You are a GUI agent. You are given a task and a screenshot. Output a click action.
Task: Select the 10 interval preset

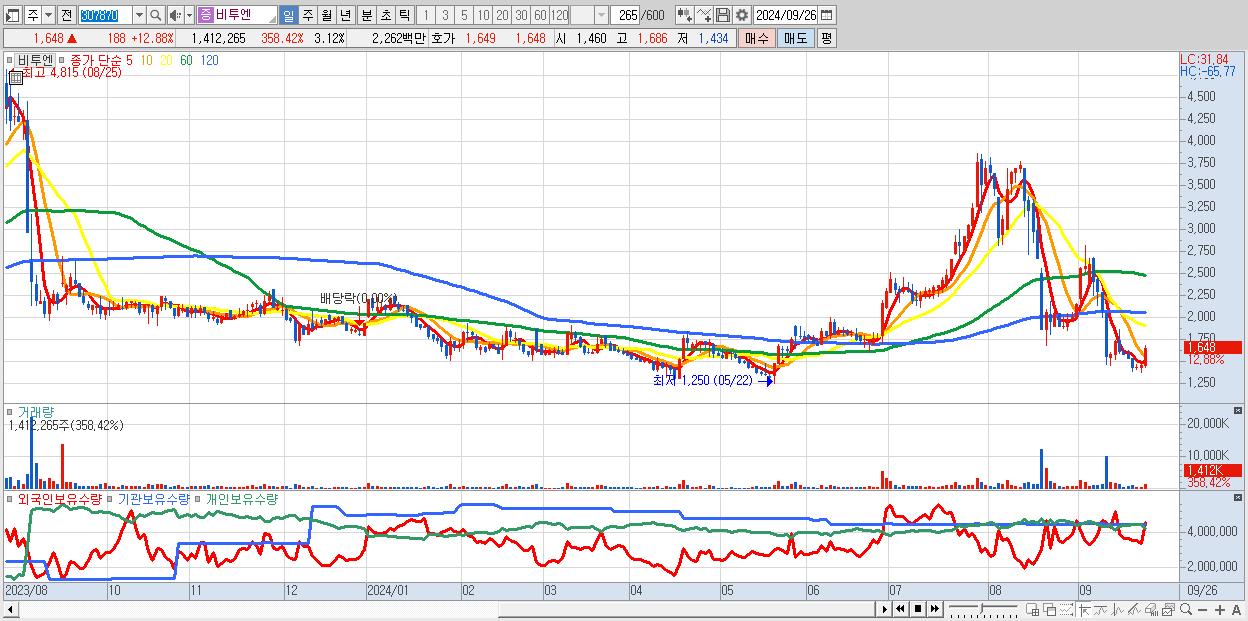click(483, 15)
